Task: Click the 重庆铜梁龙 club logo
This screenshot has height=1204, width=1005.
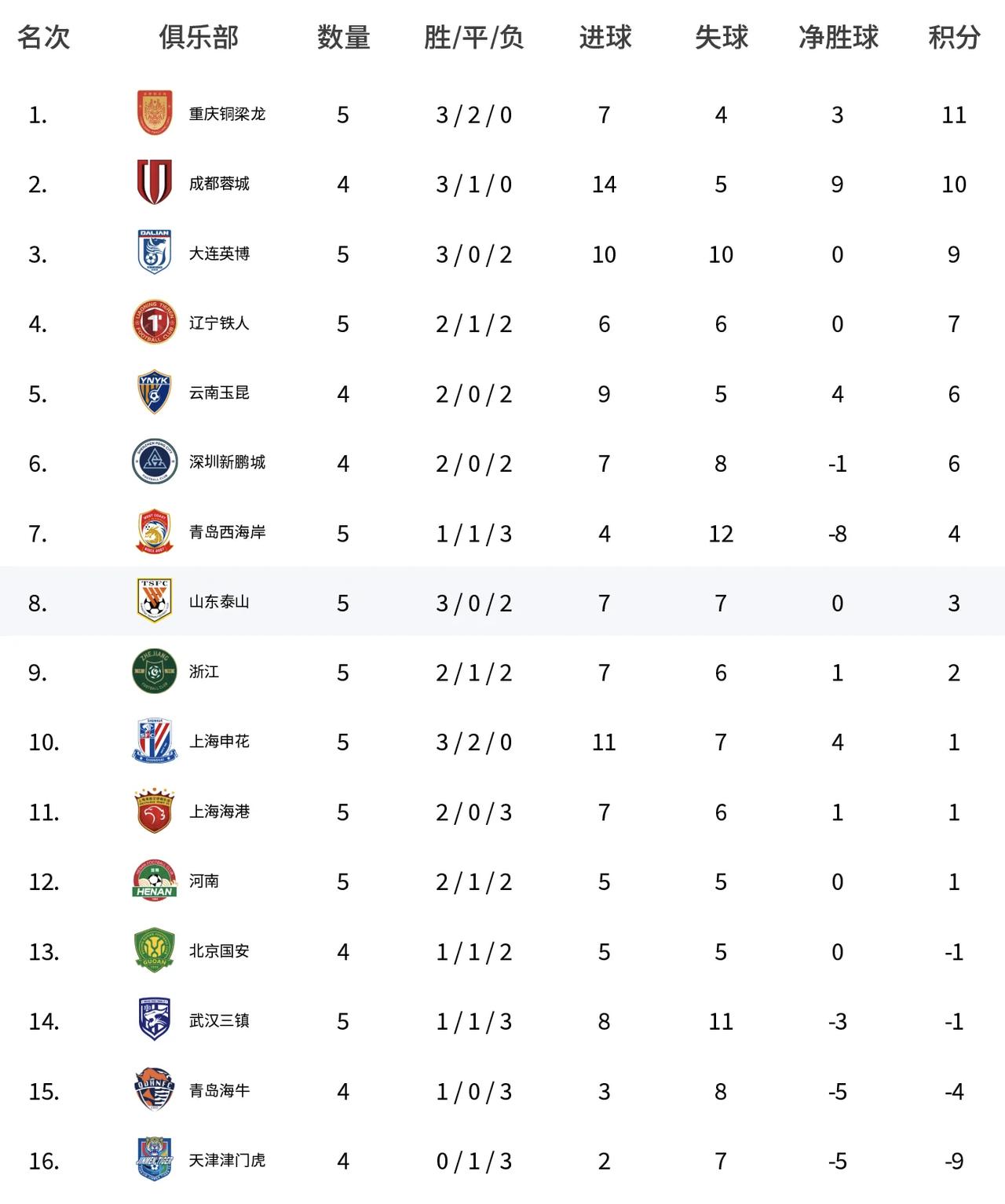Action: [155, 114]
